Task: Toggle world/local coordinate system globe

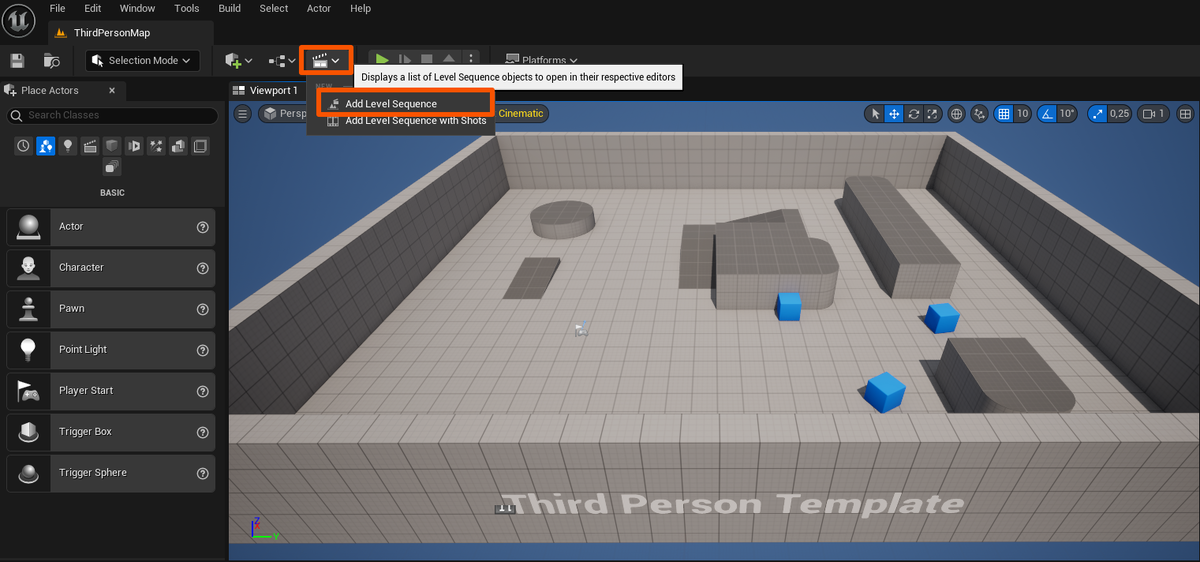Action: click(x=956, y=114)
